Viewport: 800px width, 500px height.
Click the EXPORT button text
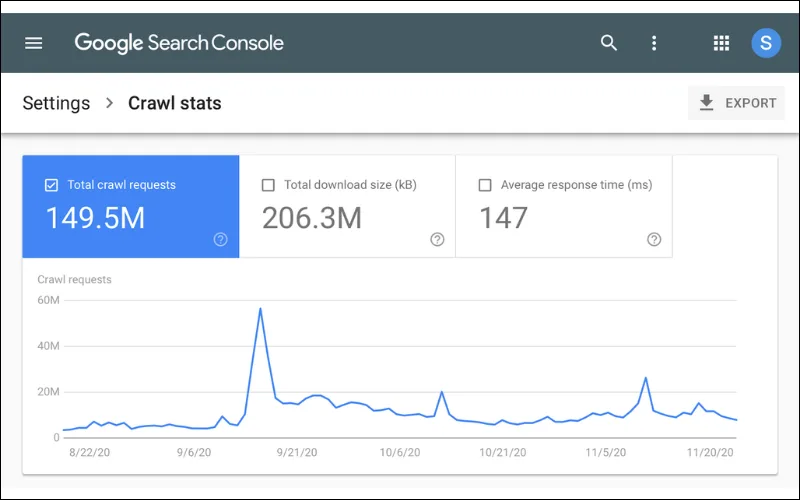[x=751, y=103]
